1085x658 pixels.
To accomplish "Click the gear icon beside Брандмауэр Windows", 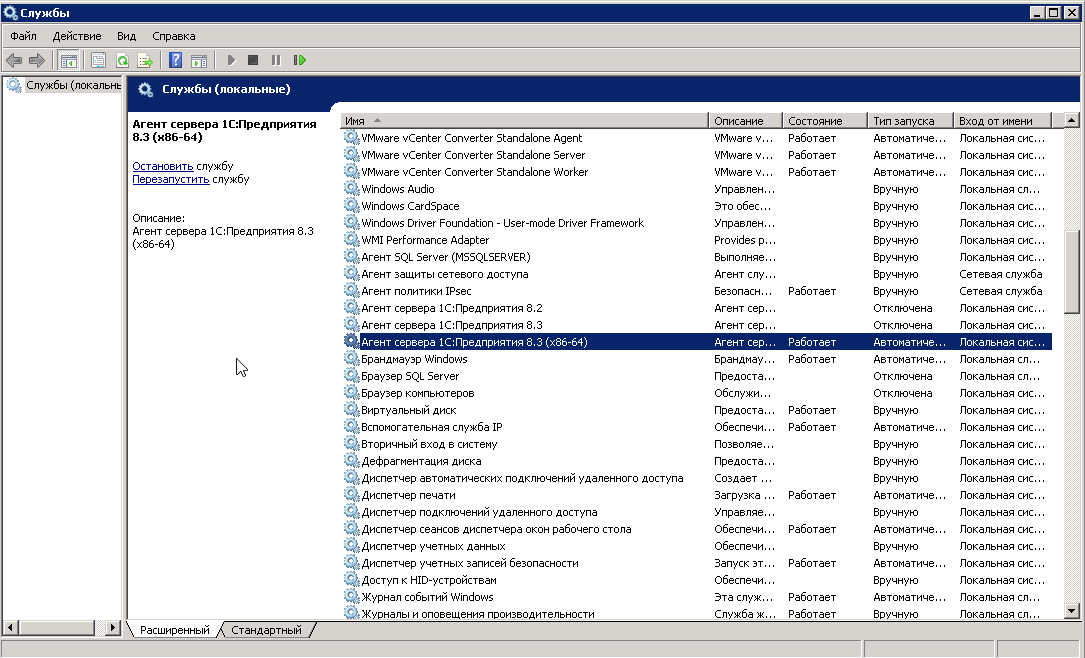I will point(352,359).
